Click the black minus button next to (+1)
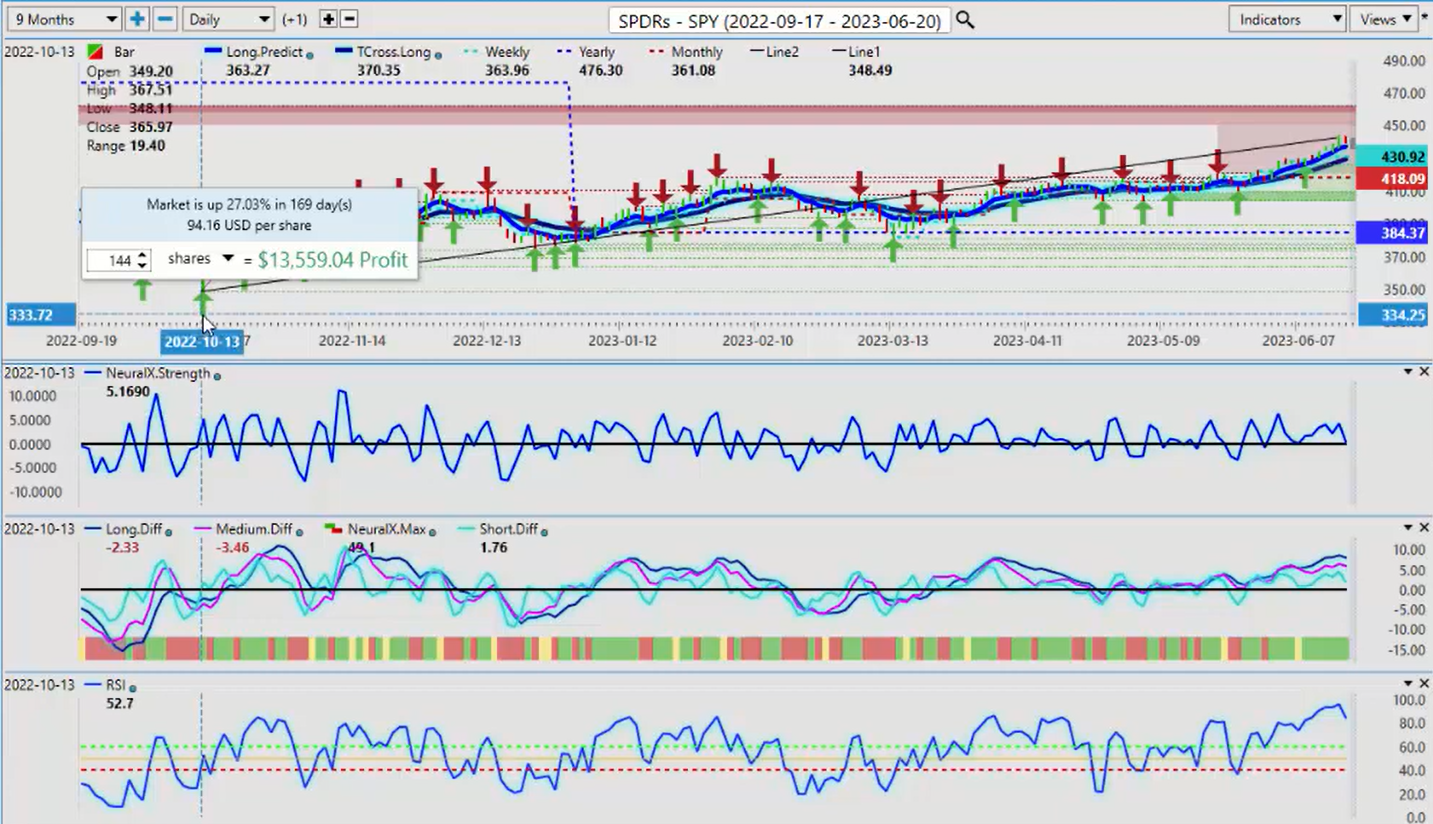Image resolution: width=1433 pixels, height=824 pixels. [349, 19]
